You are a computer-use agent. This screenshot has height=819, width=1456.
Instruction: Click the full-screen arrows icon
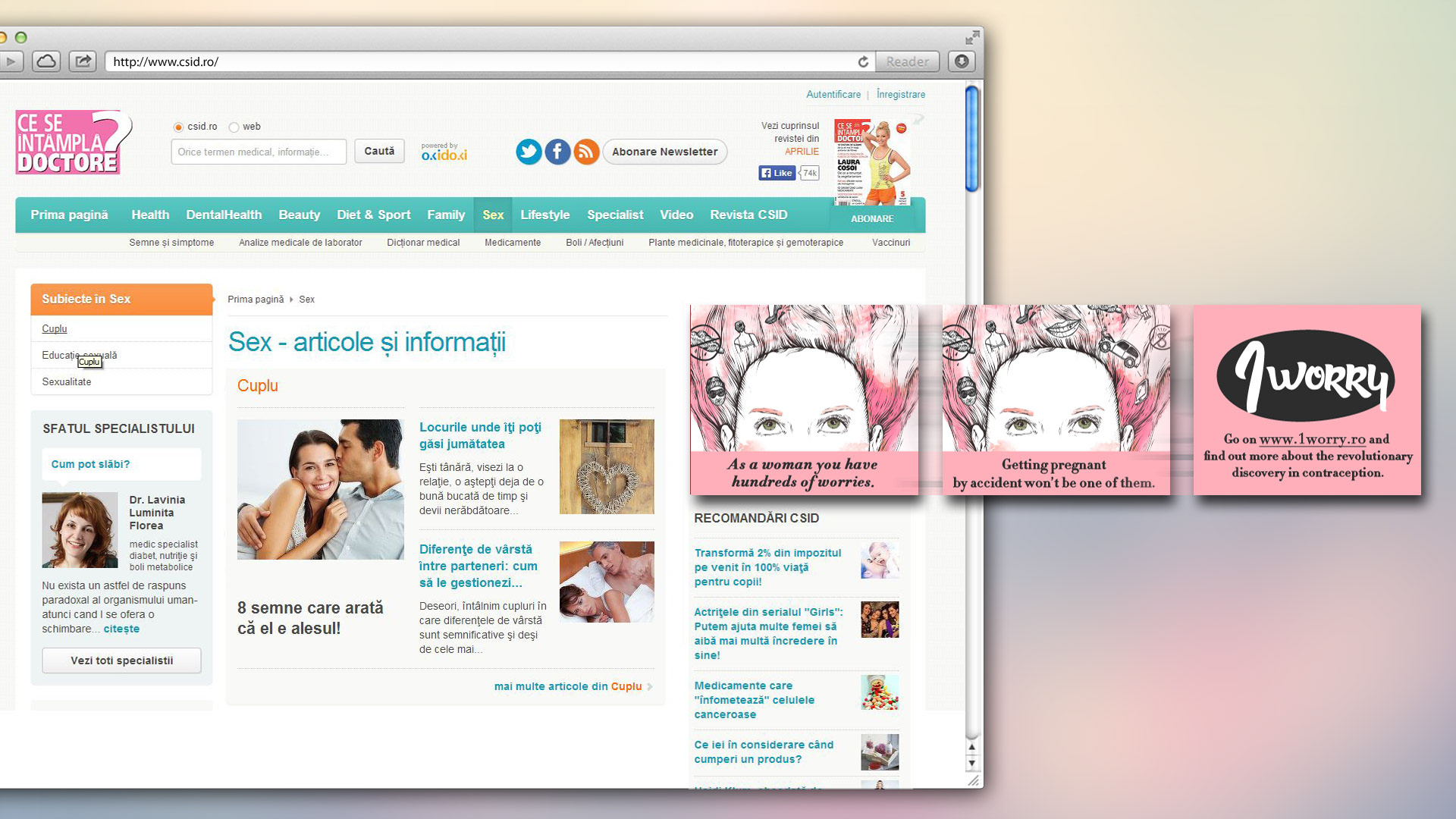(x=972, y=37)
